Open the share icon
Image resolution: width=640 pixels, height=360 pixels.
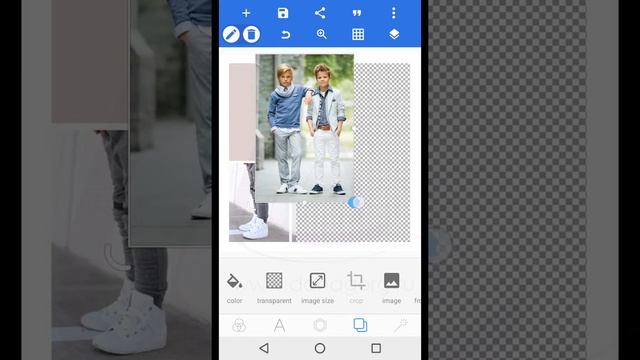pyautogui.click(x=320, y=13)
